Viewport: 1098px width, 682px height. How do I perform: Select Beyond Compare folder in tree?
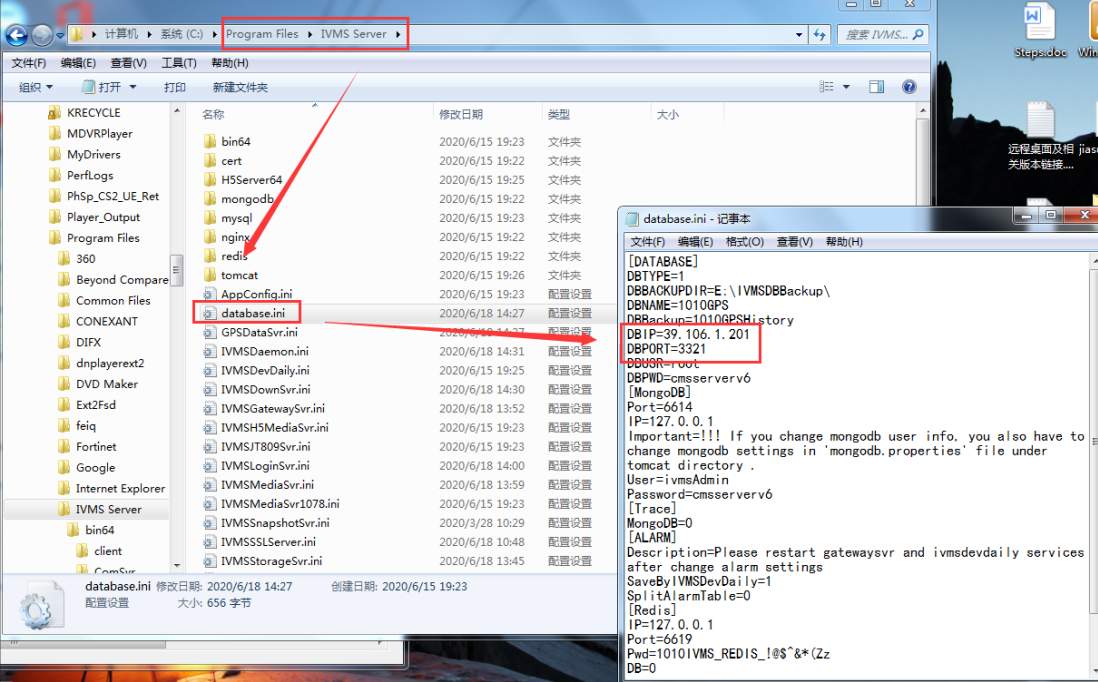point(122,279)
